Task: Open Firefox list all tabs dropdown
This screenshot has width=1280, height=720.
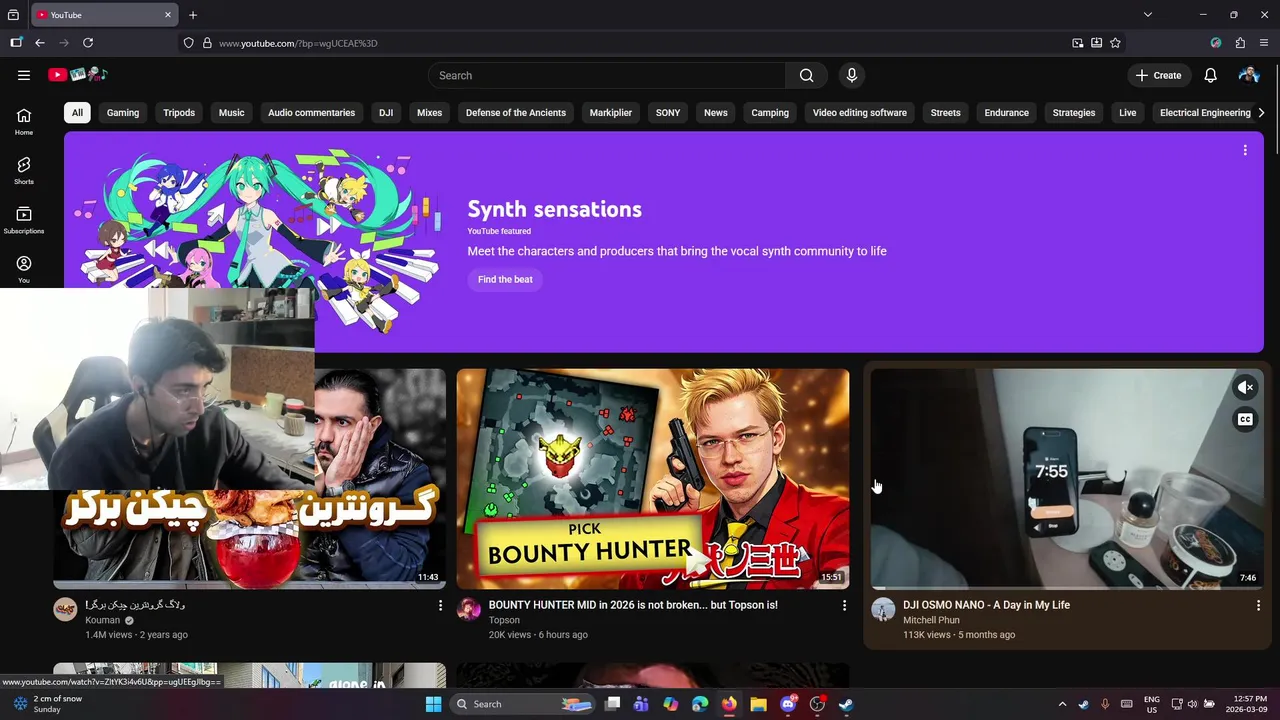Action: [1148, 15]
